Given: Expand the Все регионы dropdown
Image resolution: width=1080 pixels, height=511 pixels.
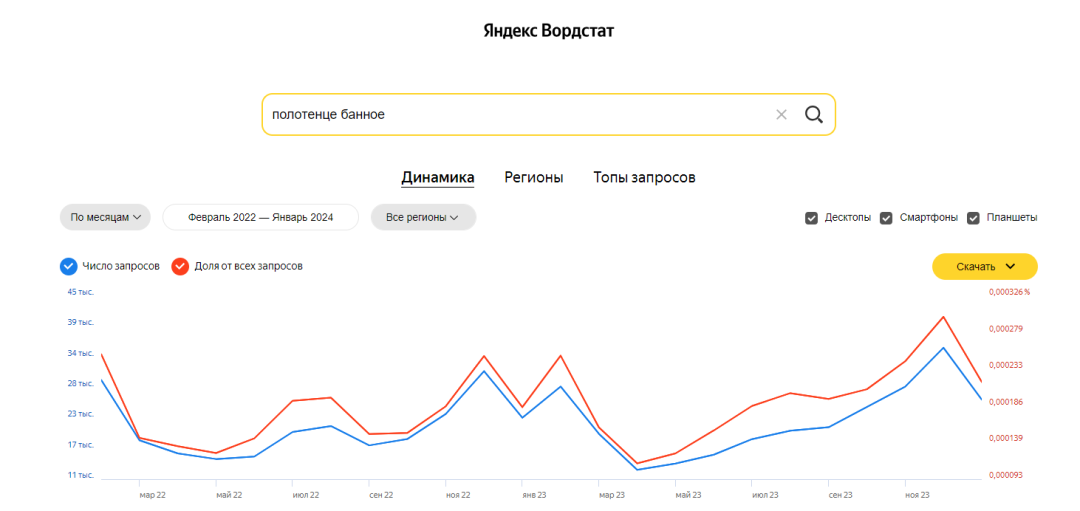Looking at the screenshot, I should (x=424, y=217).
